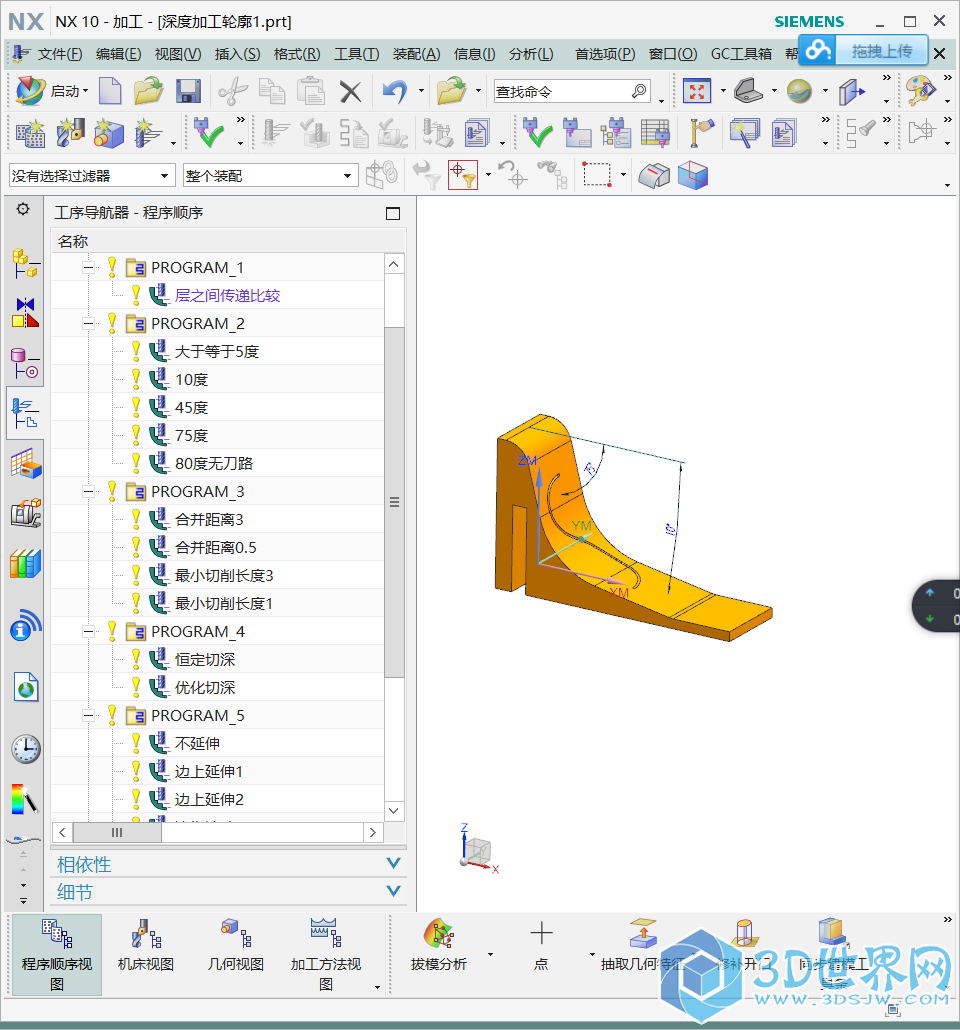
Task: Click the Create Program icon
Action: point(30,133)
